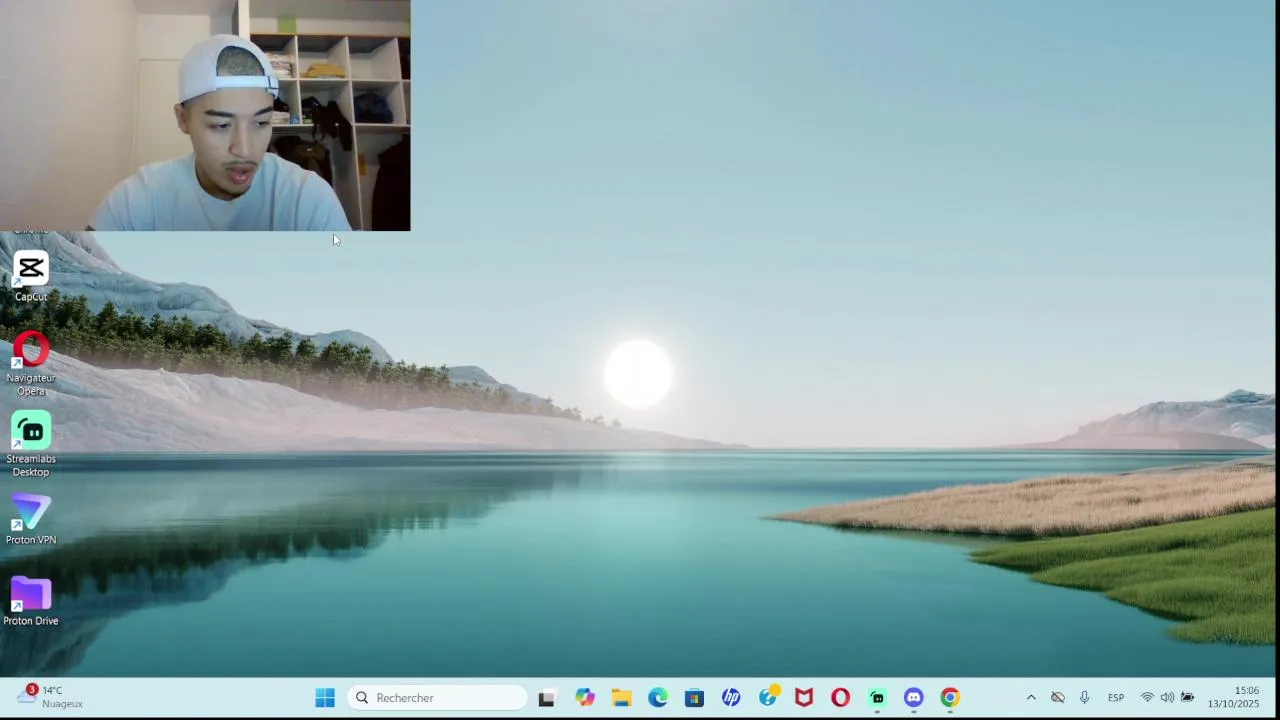Select the Streamlabs Desktop shortcut

point(31,445)
